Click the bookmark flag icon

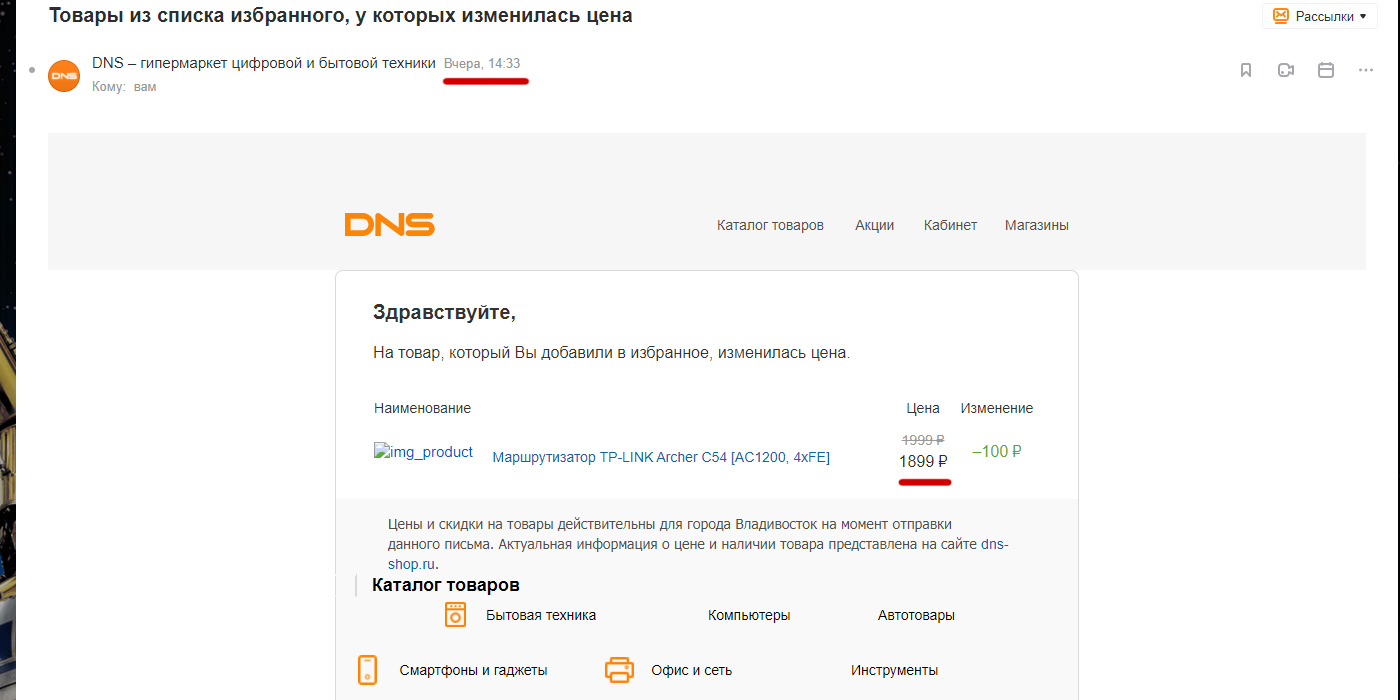(x=1246, y=70)
